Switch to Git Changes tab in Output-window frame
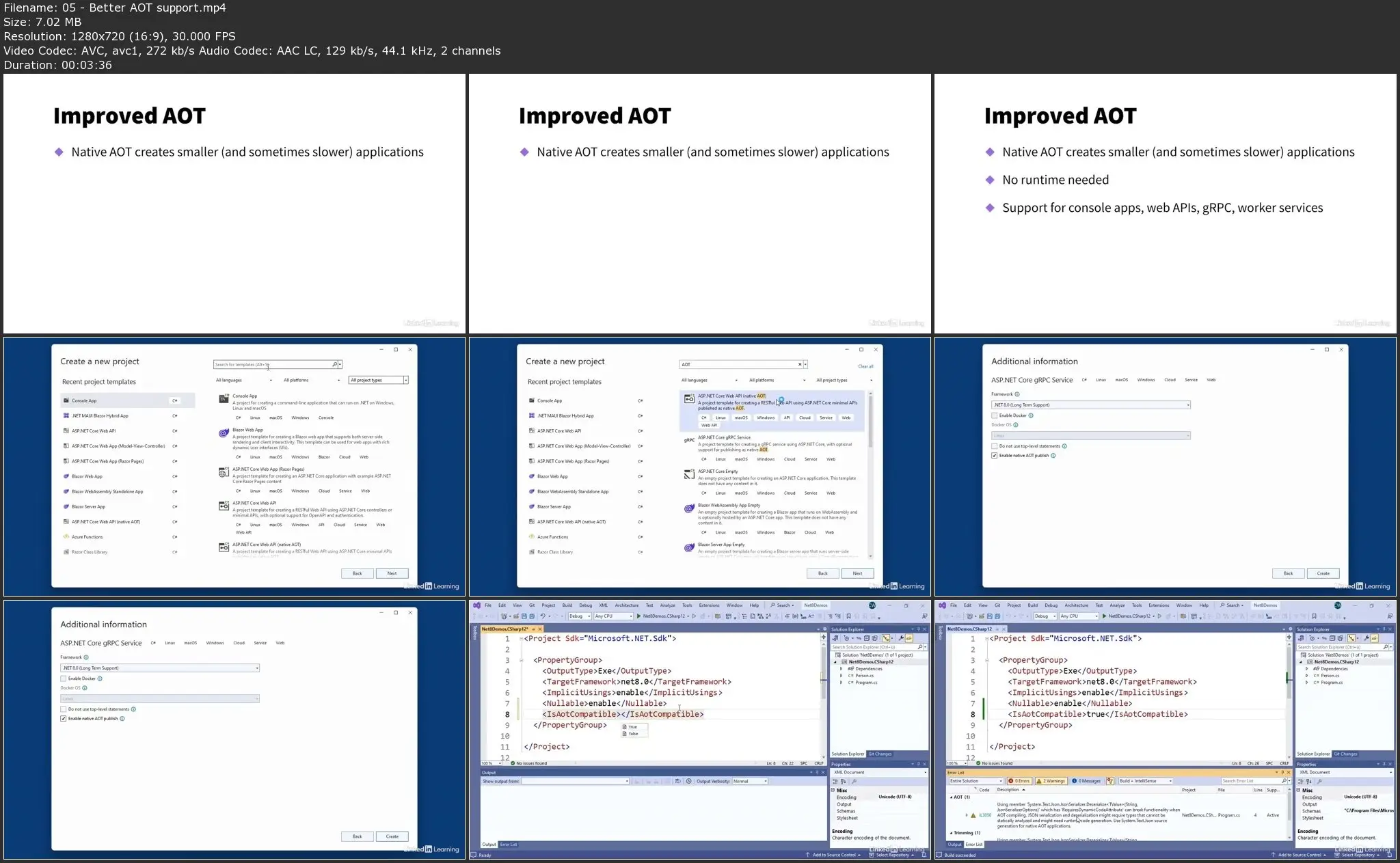The image size is (1400, 863). pyautogui.click(x=880, y=754)
